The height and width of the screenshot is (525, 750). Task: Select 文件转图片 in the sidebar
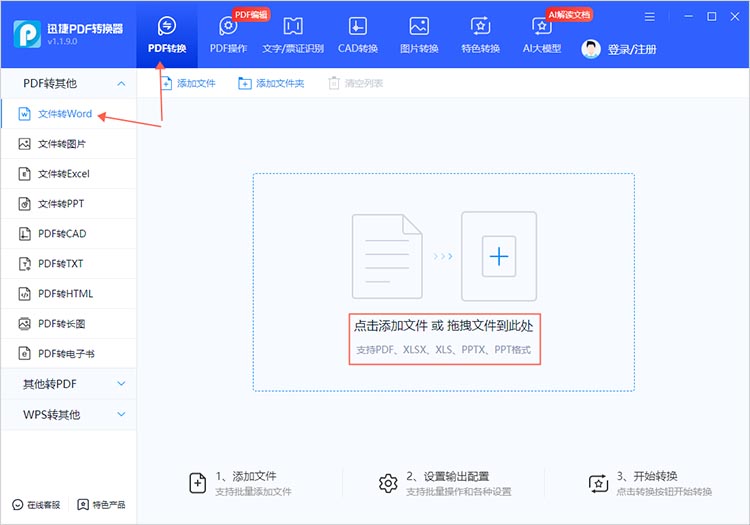click(68, 144)
